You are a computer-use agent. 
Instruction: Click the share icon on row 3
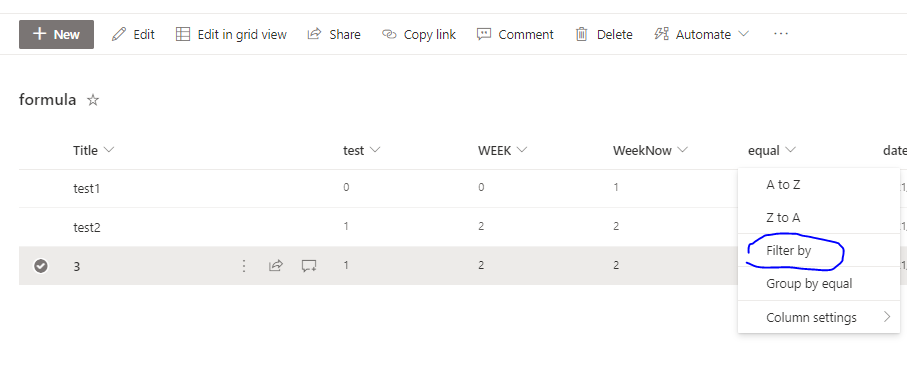276,266
